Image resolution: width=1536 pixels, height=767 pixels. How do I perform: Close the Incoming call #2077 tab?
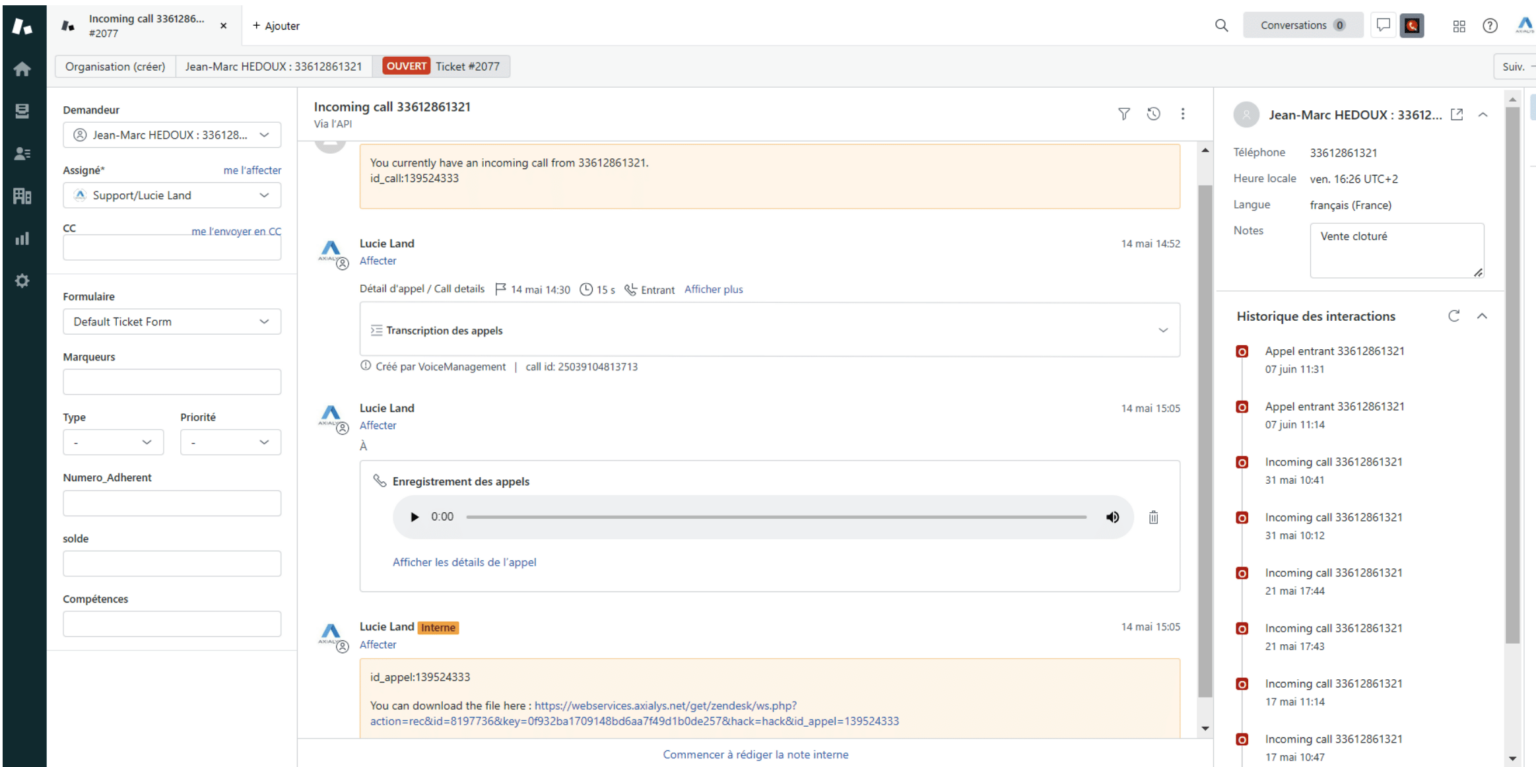tap(223, 26)
